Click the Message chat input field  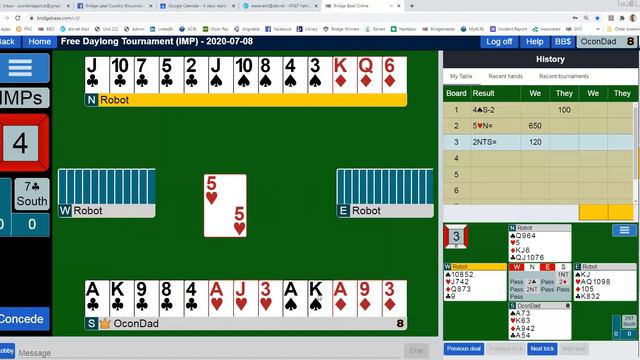pyautogui.click(x=208, y=352)
